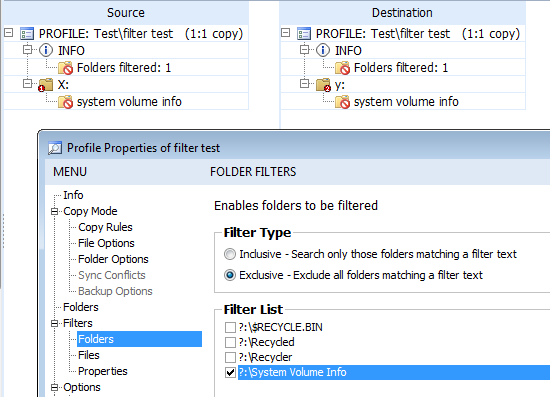The width and height of the screenshot is (550, 397).
Task: Select the 'X:' drive label
Action: pyautogui.click(x=63, y=85)
